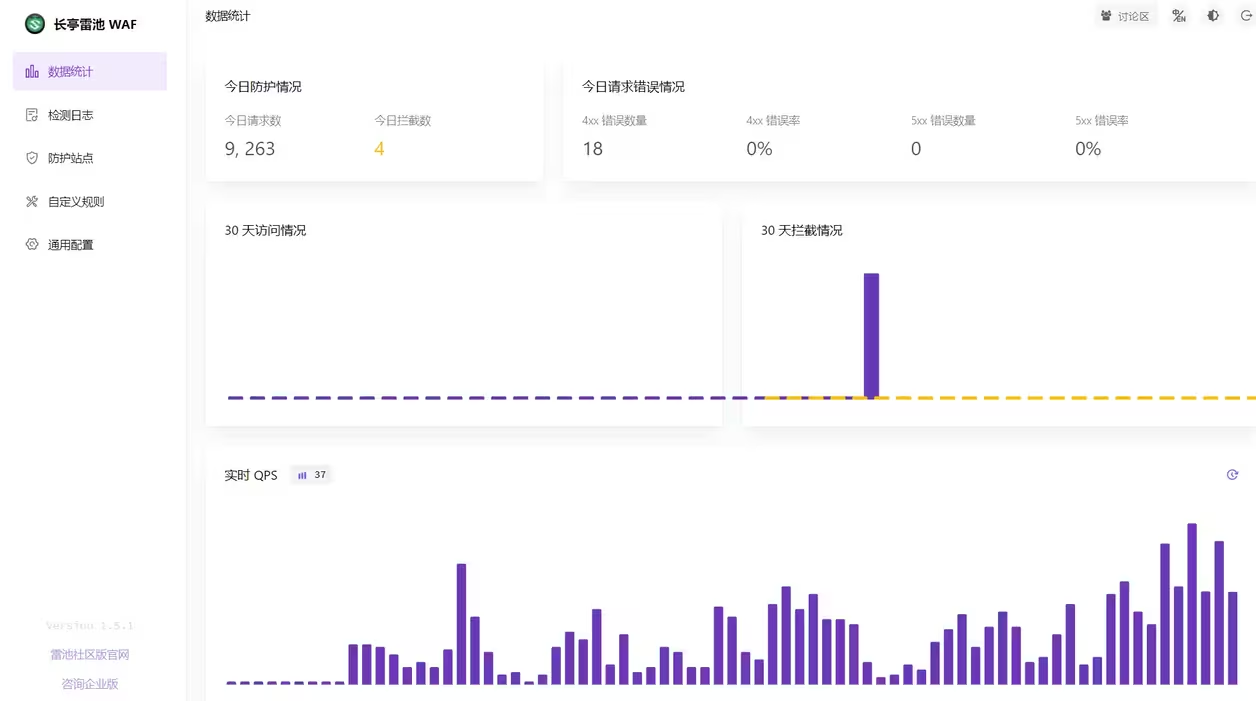Click the tall purple bar in 30 天拦截情况
The image size is (1256, 701).
coord(871,335)
